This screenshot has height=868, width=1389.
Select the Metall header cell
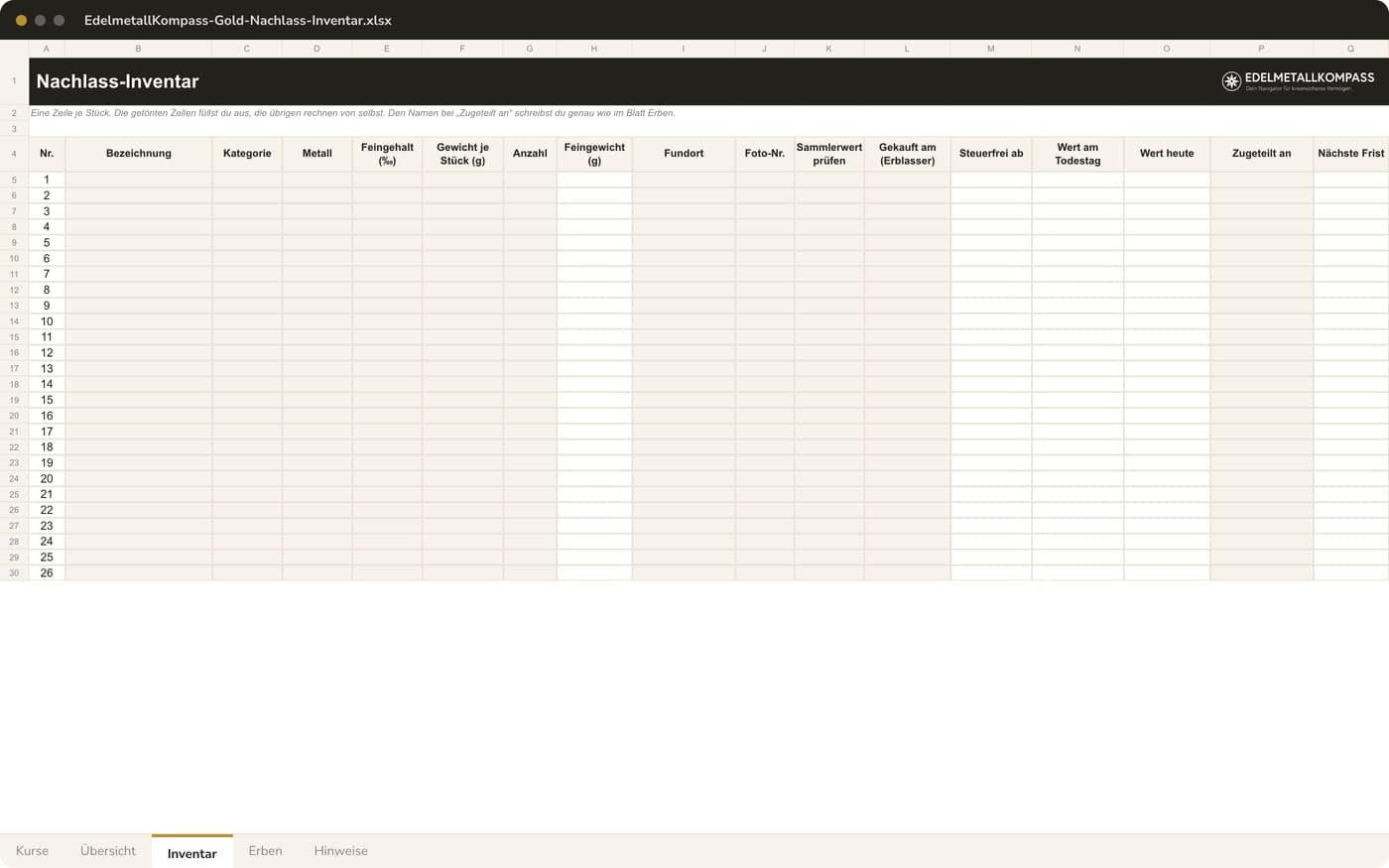(x=317, y=154)
